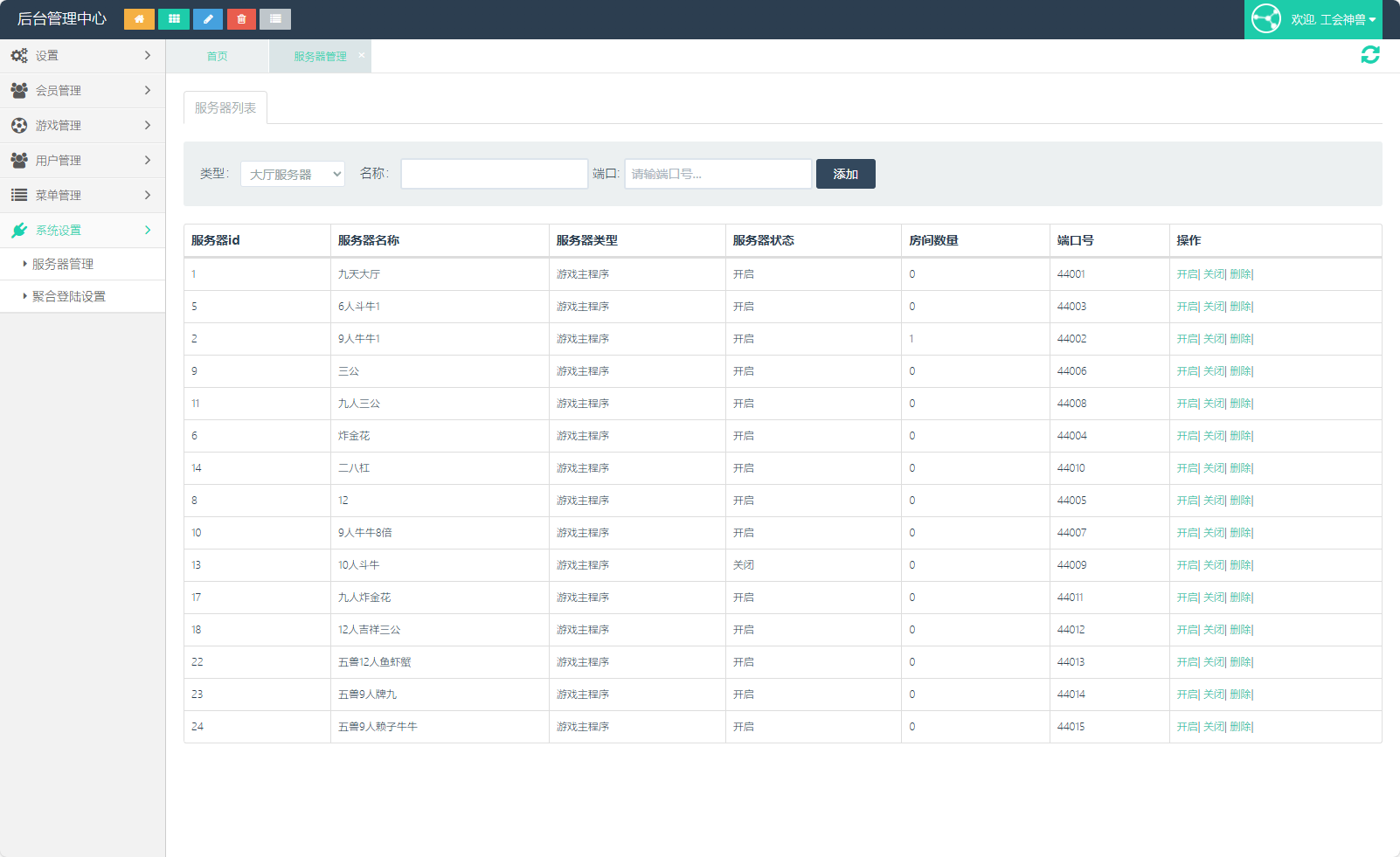Click 开启 link for 10人斗牛 server
This screenshot has height=857, width=1400.
pyautogui.click(x=1187, y=565)
